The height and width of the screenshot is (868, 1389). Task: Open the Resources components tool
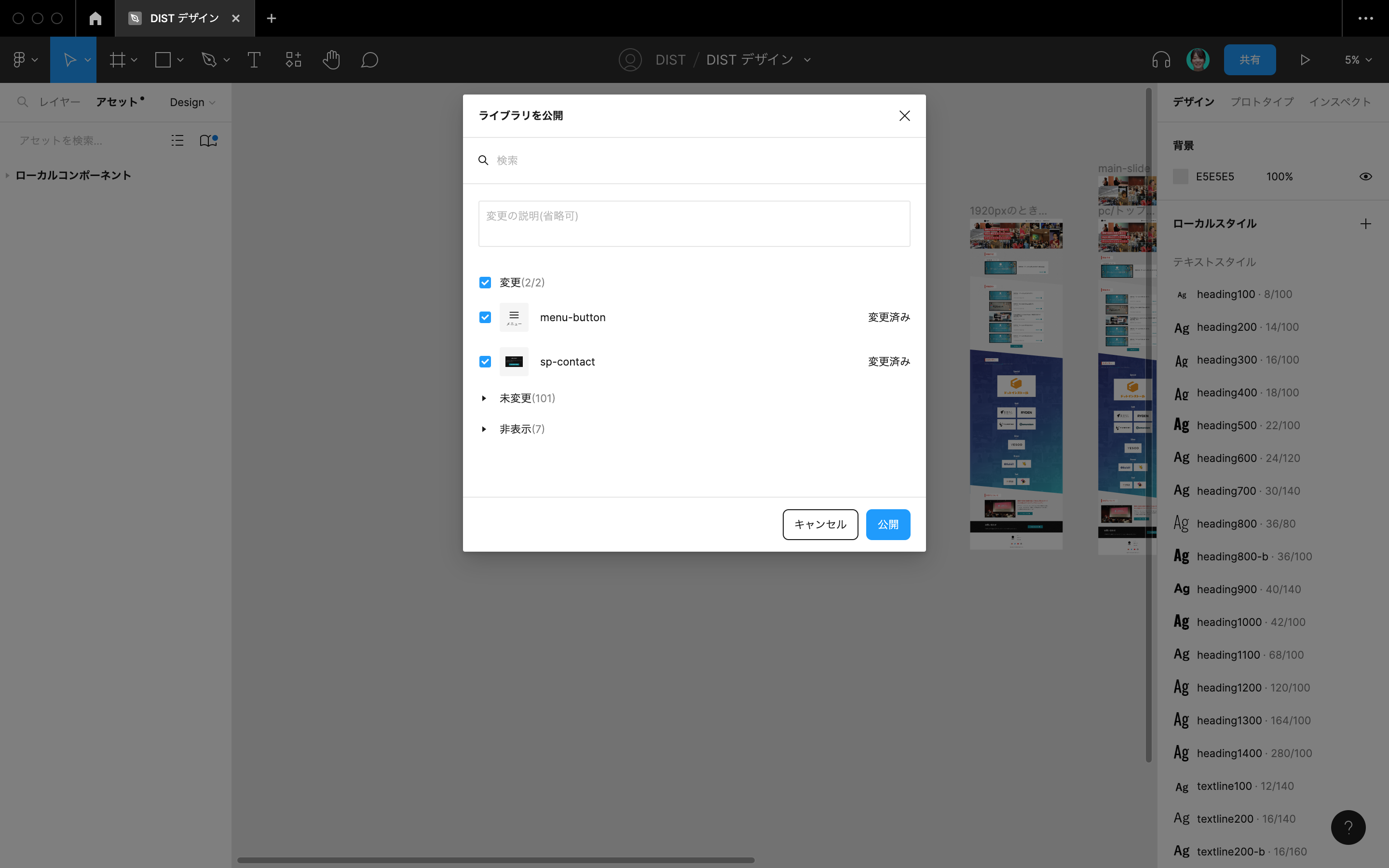[x=293, y=60]
